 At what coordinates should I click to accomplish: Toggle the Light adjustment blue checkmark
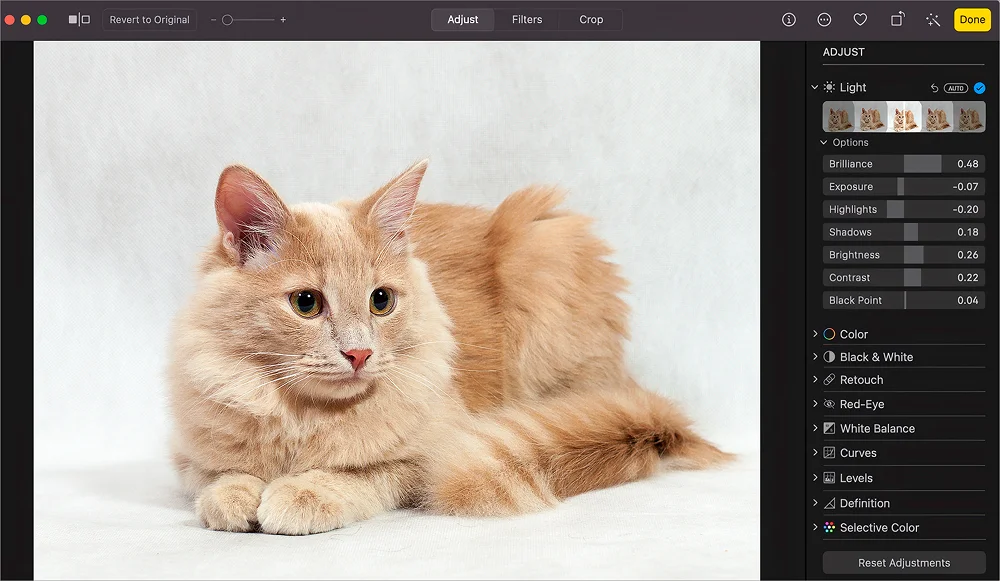(x=979, y=88)
